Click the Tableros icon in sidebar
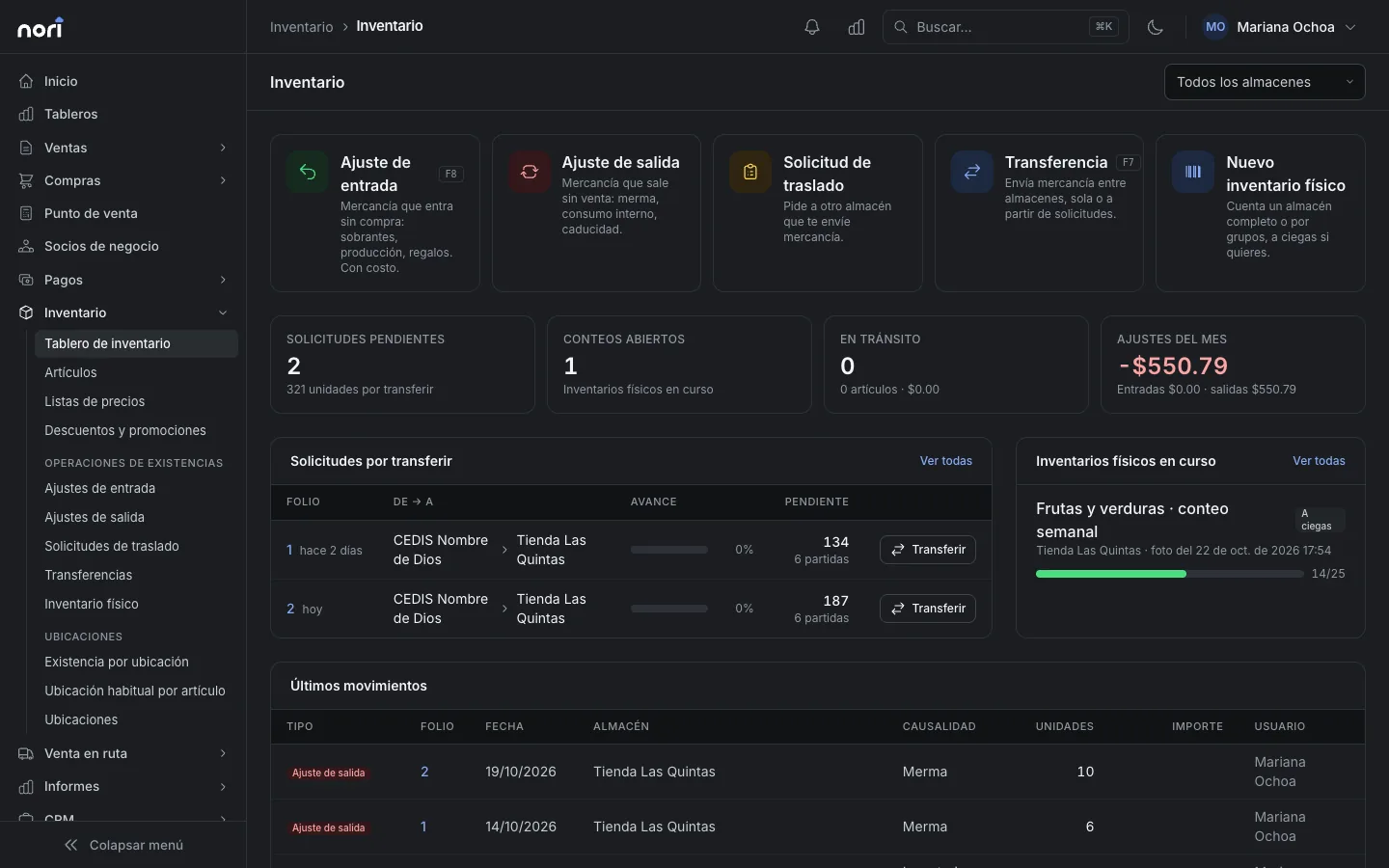The height and width of the screenshot is (868, 1389). [x=26, y=114]
